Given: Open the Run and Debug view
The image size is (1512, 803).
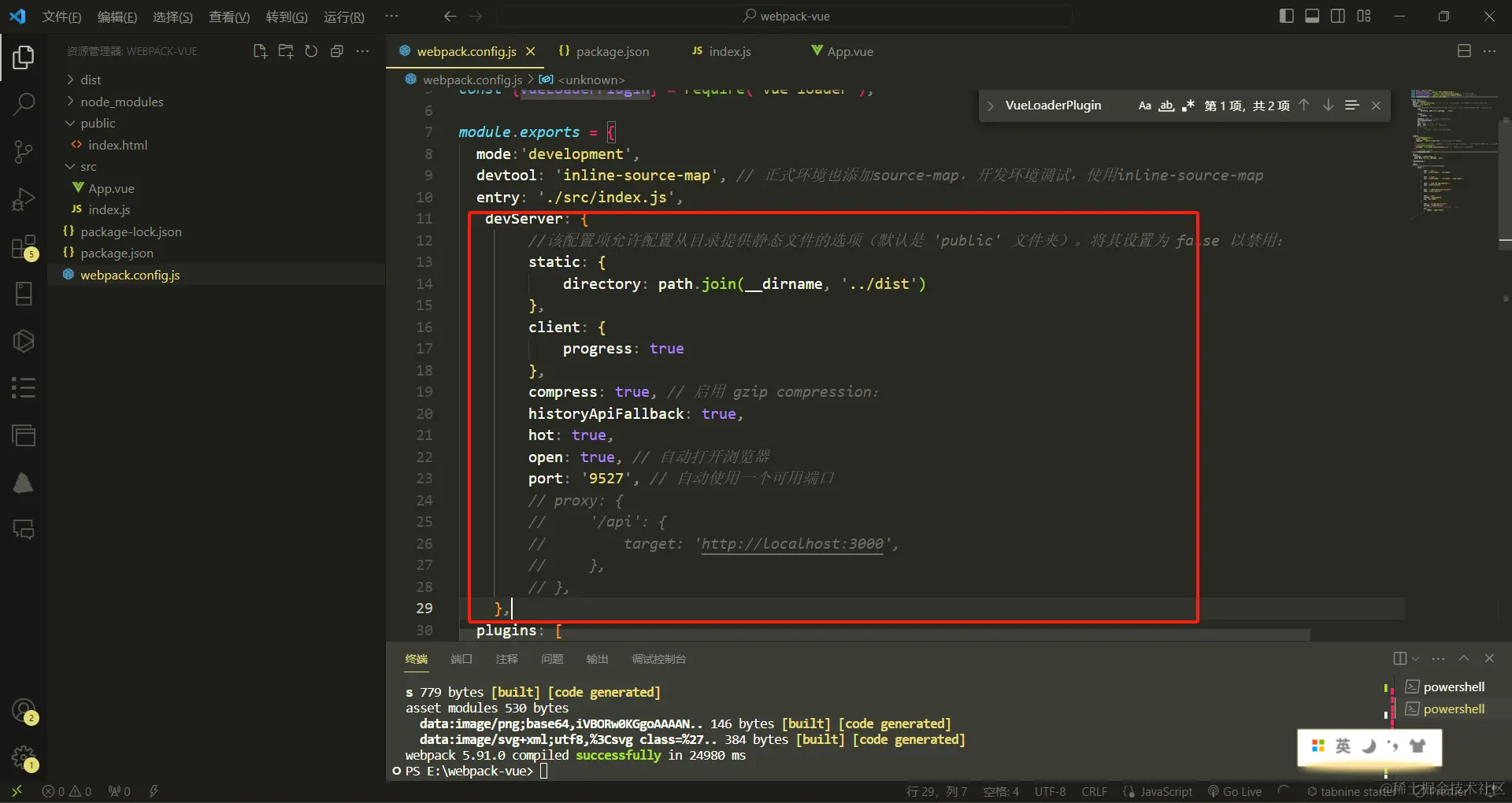Looking at the screenshot, I should click(x=24, y=198).
